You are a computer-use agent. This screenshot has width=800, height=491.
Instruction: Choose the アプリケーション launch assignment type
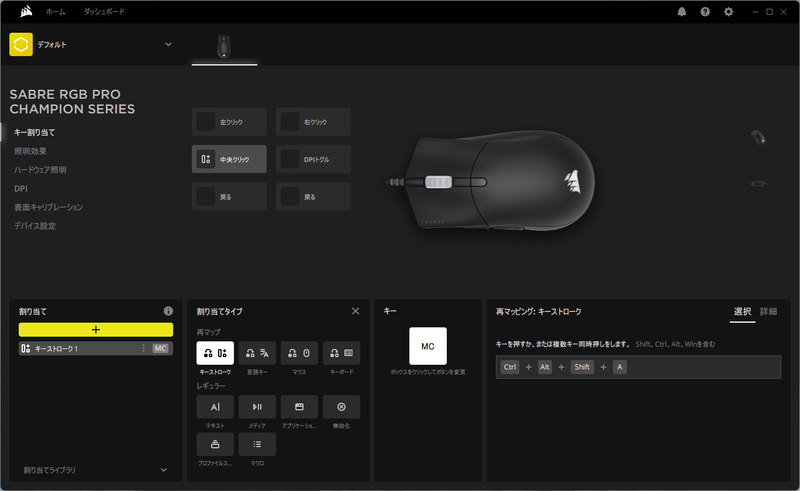(299, 407)
